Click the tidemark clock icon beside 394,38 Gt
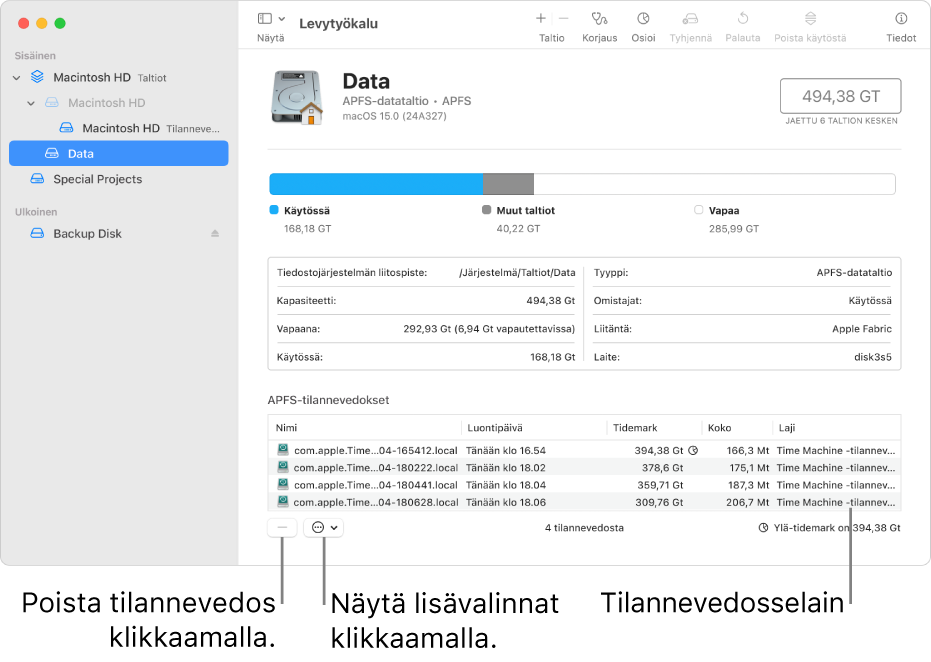This screenshot has width=931, height=662. tap(693, 451)
